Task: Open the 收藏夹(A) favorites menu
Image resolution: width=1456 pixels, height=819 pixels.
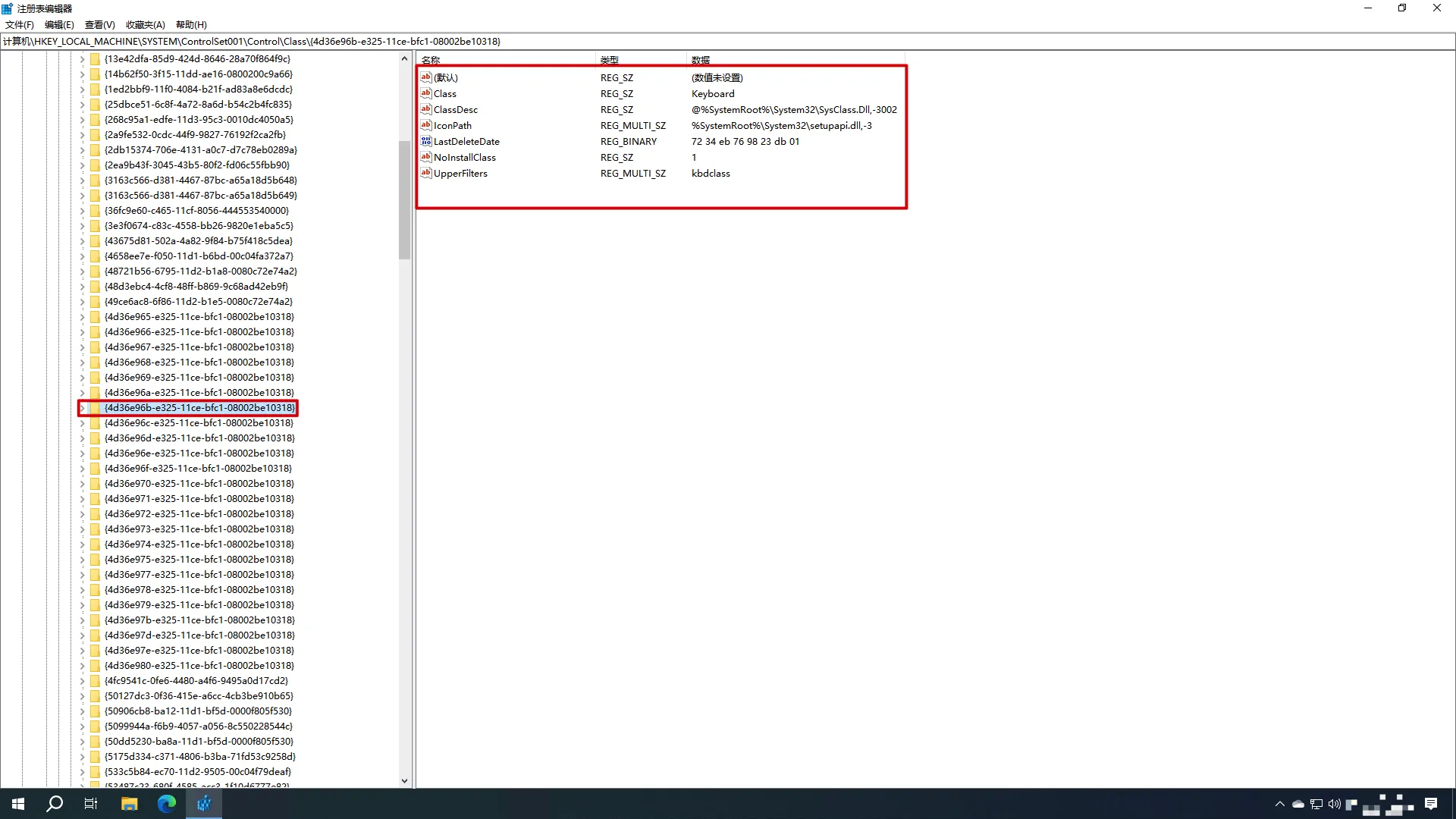Action: tap(145, 25)
